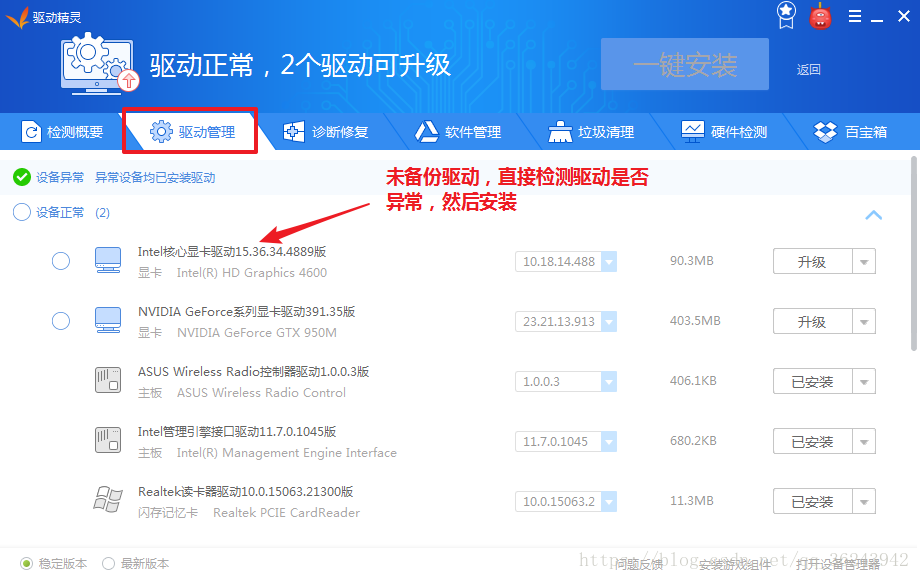Click Windows flag icon for Realtek读卡器驱动

pos(108,500)
